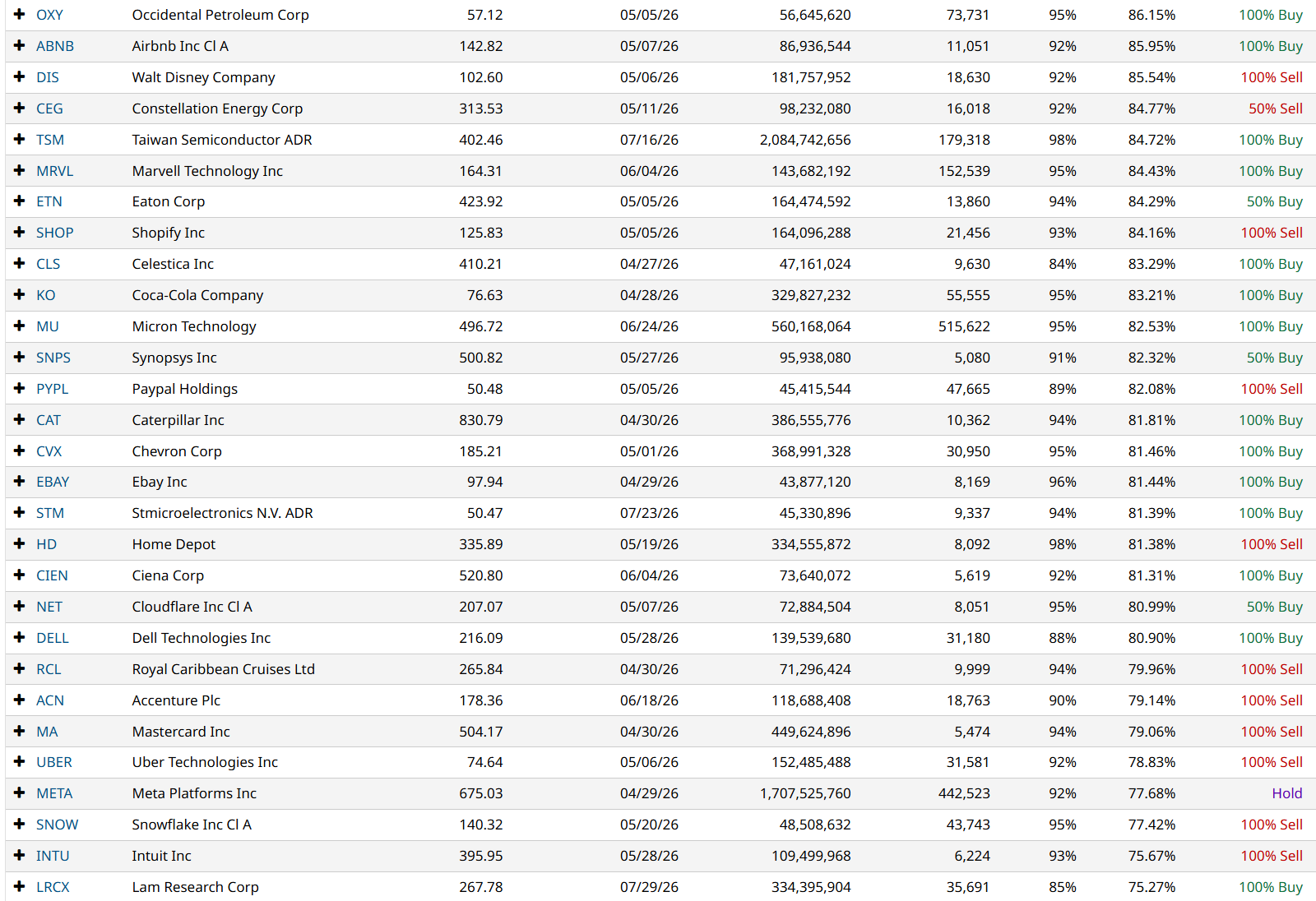Expand the SNPS row plus icon

tap(20, 358)
